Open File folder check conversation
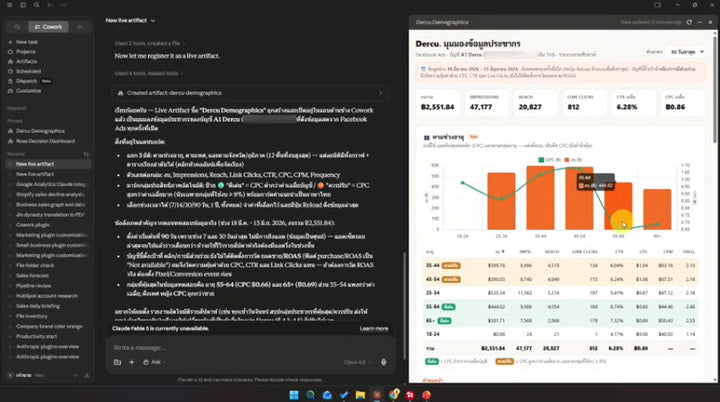The height and width of the screenshot is (402, 720). point(48,266)
